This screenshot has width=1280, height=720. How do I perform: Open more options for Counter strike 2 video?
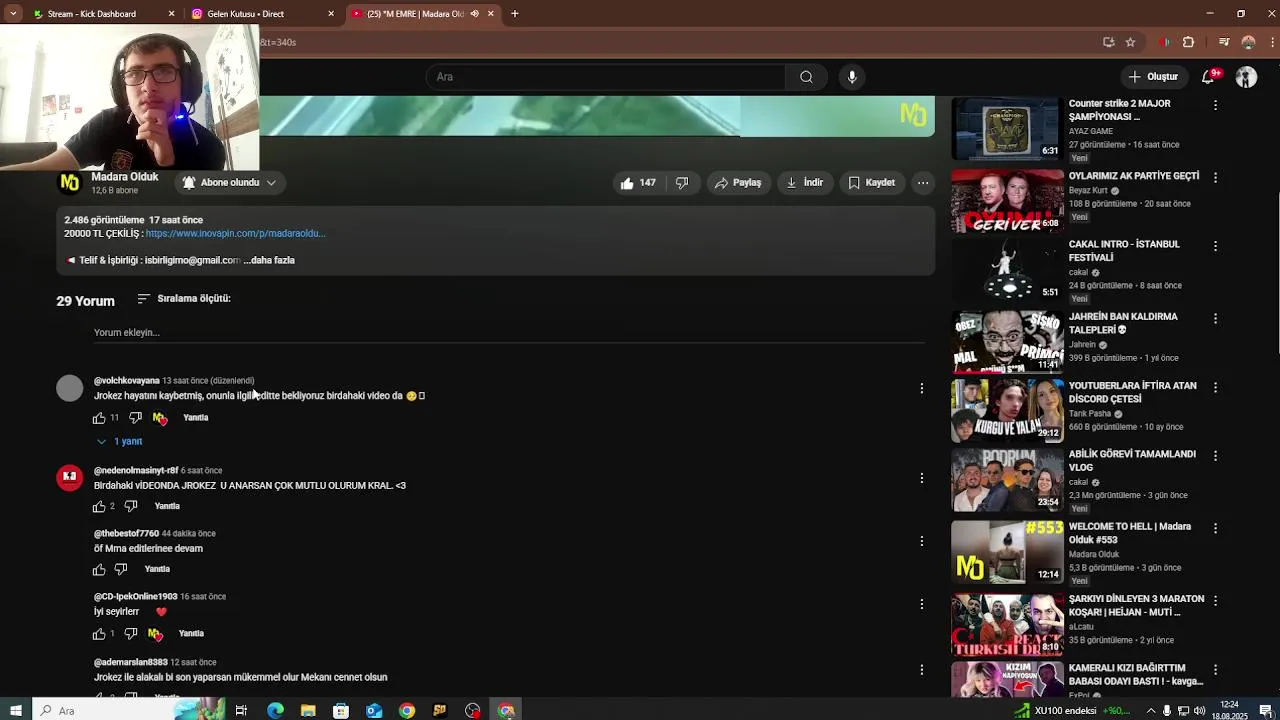coord(1215,105)
